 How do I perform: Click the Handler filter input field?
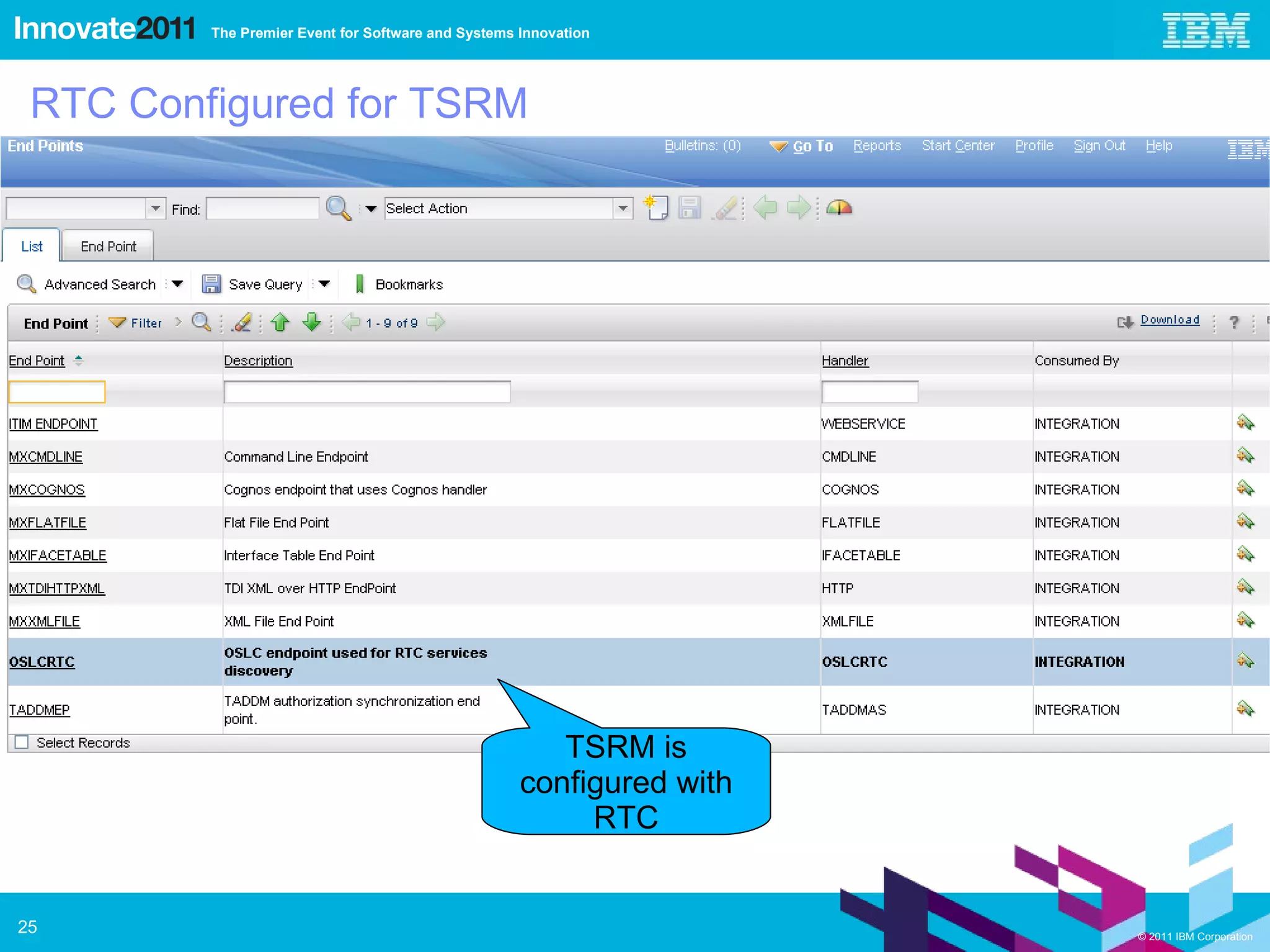point(869,392)
